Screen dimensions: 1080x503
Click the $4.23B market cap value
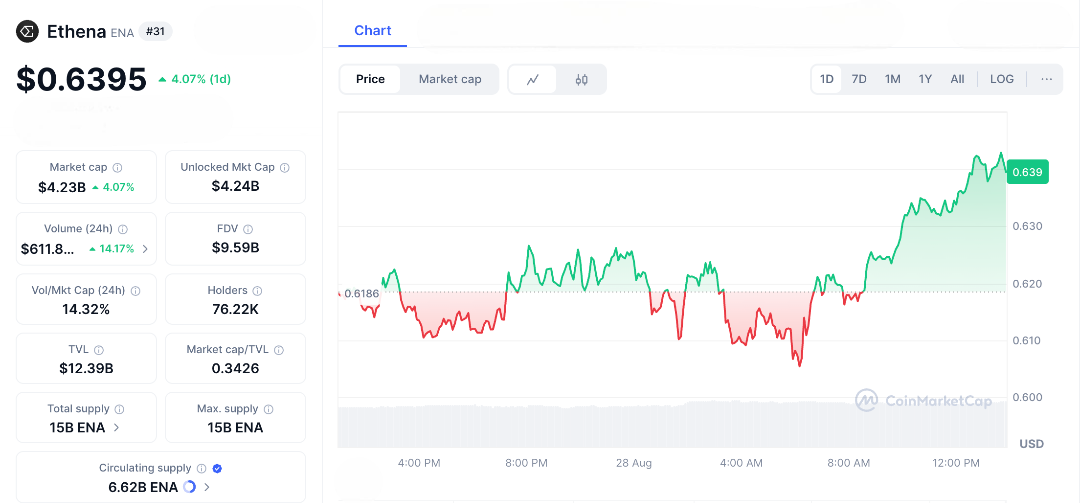pyautogui.click(x=62, y=187)
